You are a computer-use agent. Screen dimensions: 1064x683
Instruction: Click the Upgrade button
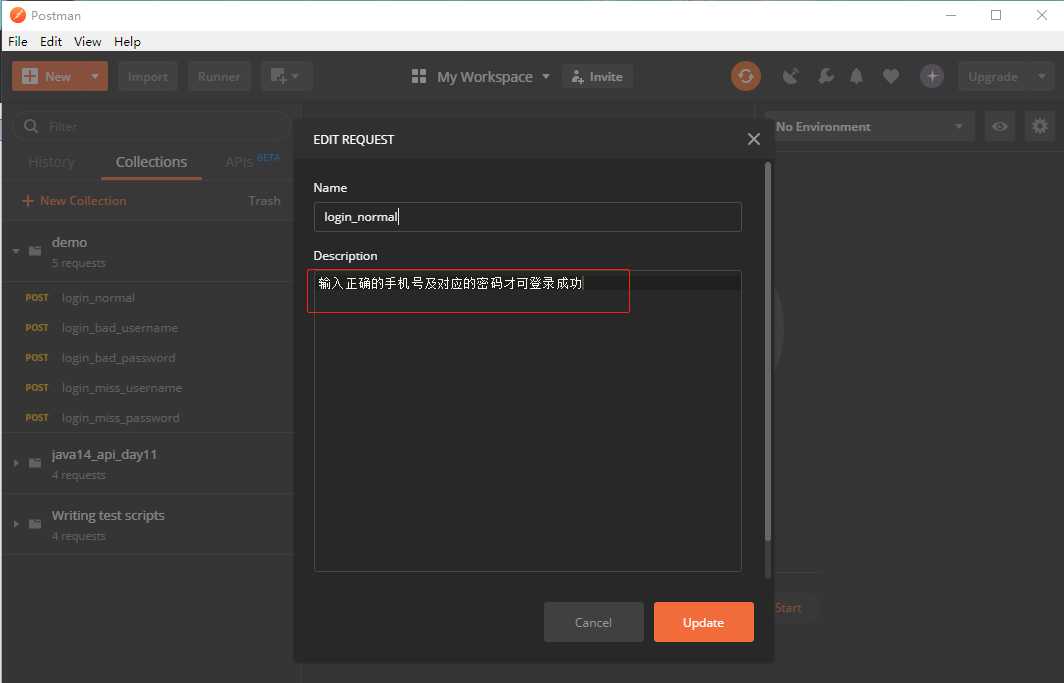tap(993, 76)
